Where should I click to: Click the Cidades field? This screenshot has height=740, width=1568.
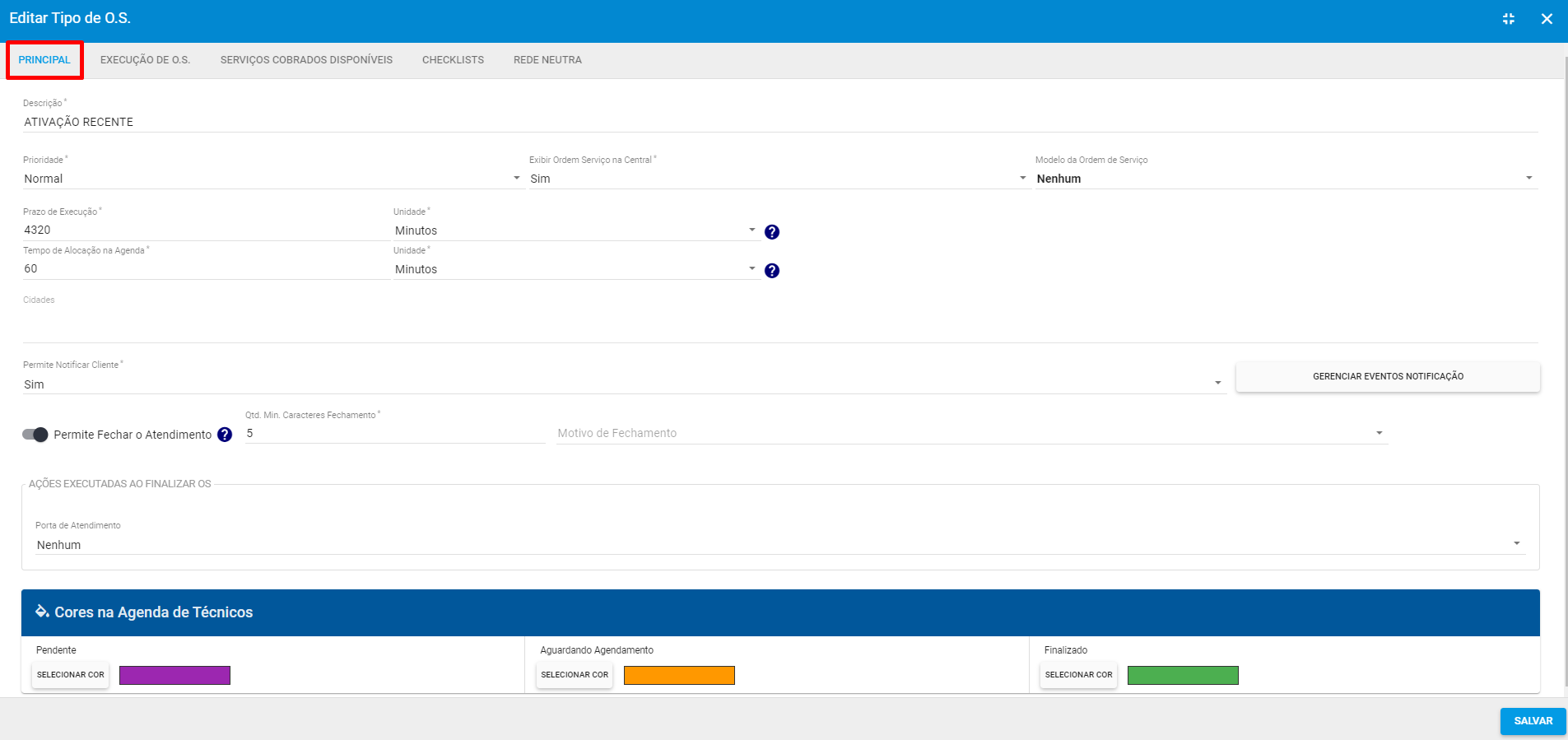(x=780, y=325)
